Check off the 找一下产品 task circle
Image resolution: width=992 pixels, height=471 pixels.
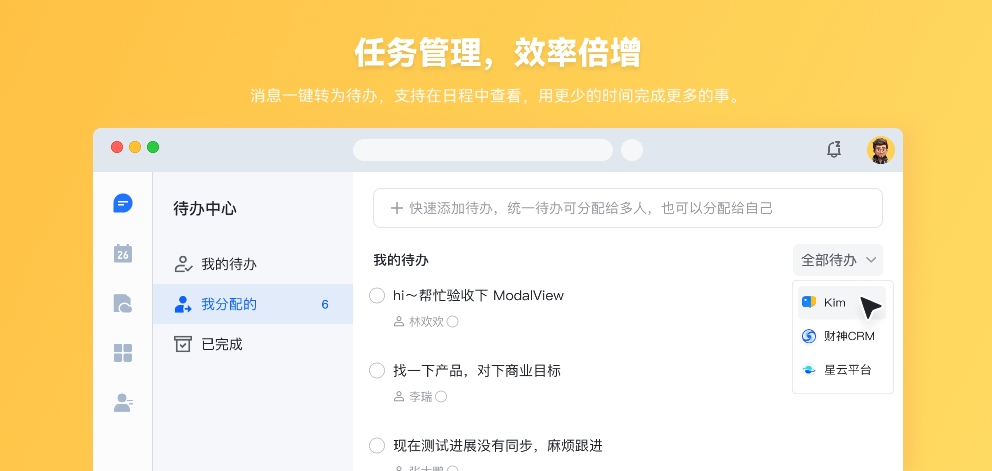coord(377,371)
